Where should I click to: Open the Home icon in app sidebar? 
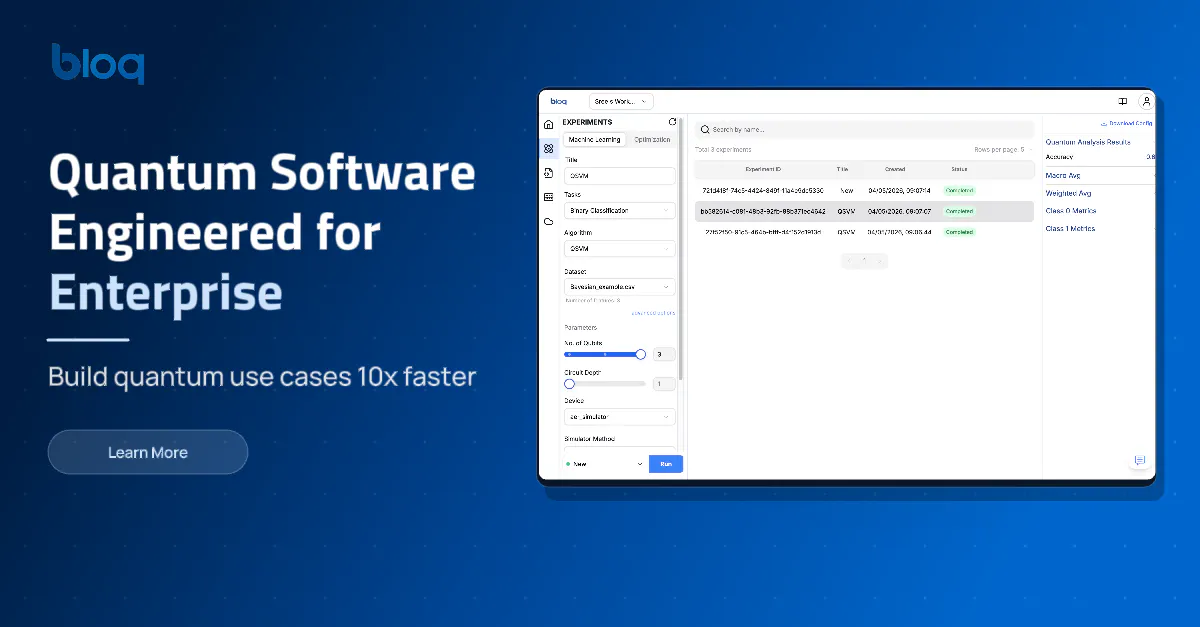(548, 125)
